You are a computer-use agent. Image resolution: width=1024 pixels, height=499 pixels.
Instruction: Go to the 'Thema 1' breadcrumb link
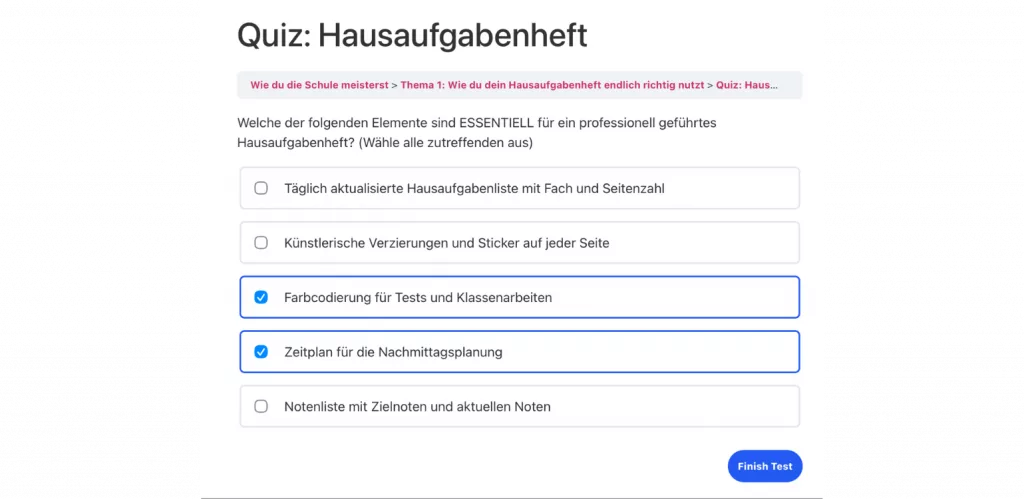[x=552, y=85]
